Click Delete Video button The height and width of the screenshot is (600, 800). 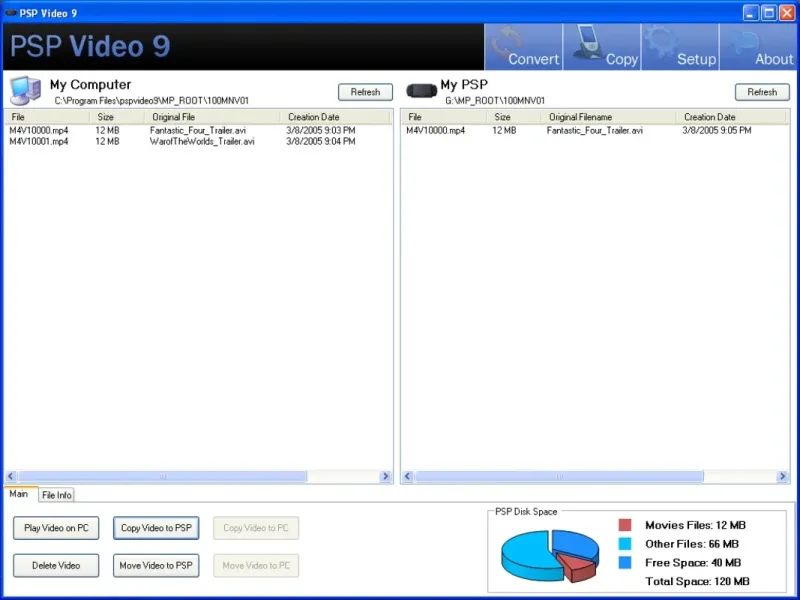tap(56, 565)
